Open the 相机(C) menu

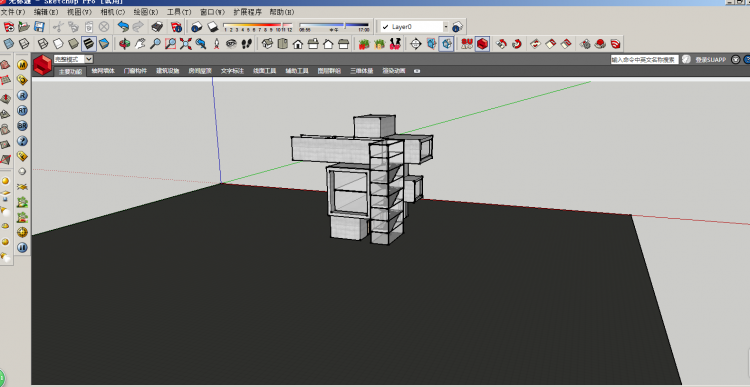[113, 12]
